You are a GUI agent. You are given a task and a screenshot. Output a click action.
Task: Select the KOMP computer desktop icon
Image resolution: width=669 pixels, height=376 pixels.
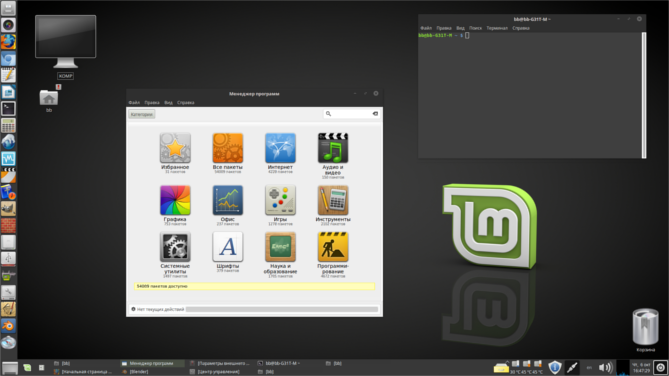(65, 47)
